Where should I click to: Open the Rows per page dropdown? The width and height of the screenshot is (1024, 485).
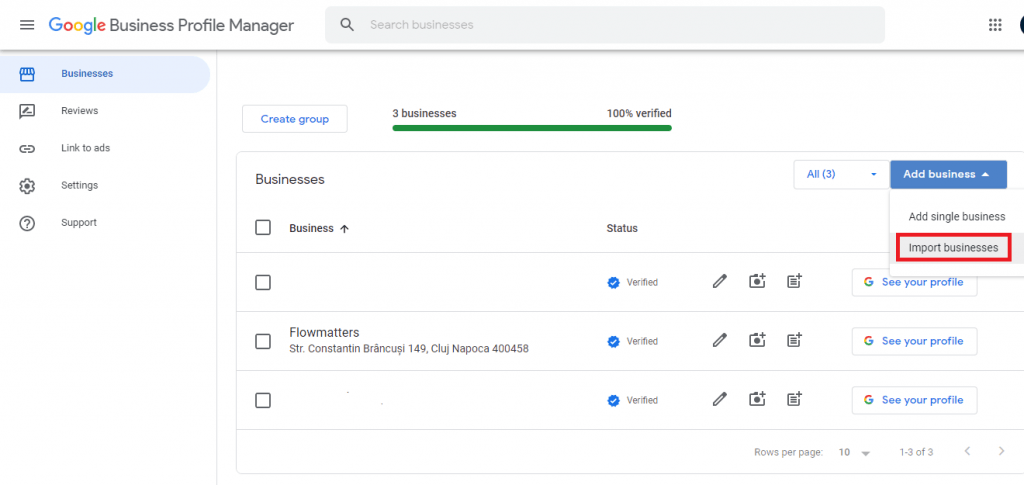(854, 452)
